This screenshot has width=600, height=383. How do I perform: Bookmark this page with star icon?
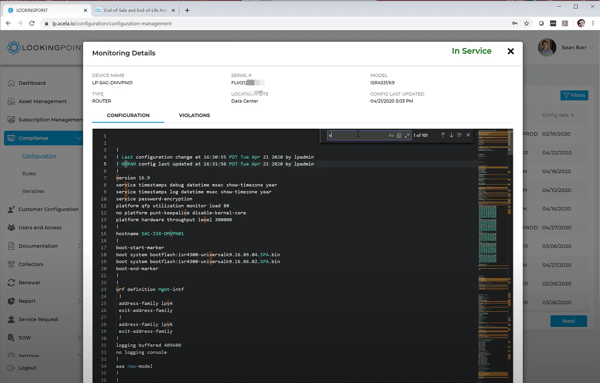click(x=527, y=23)
